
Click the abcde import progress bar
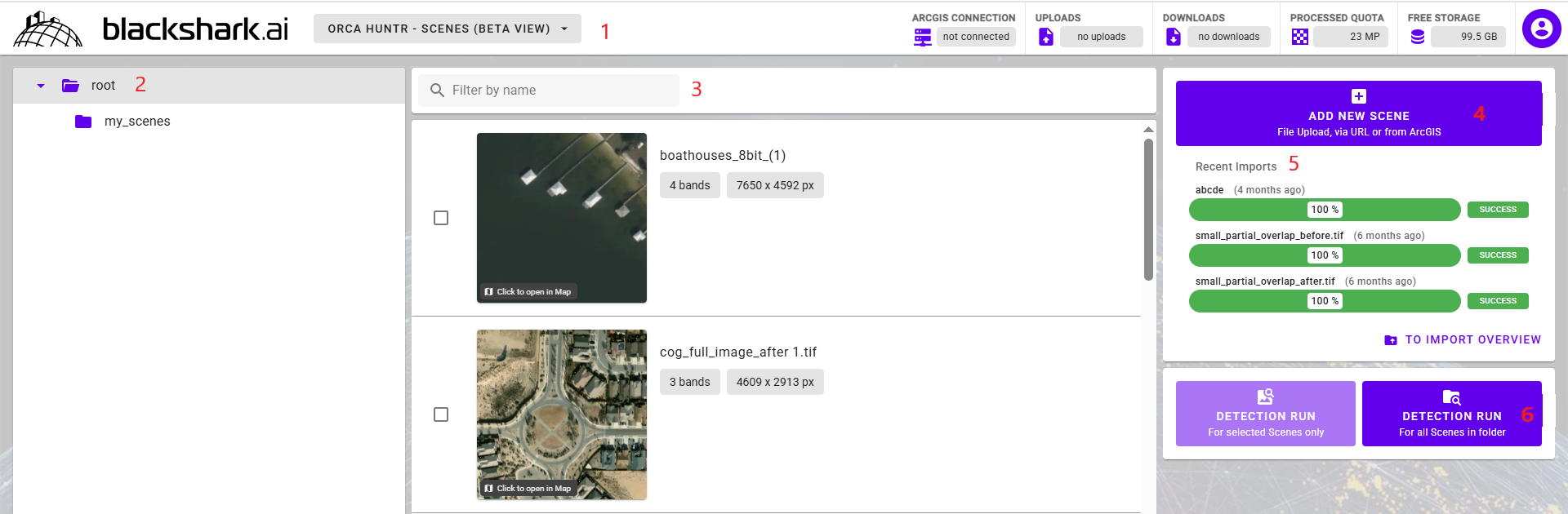(x=1324, y=210)
